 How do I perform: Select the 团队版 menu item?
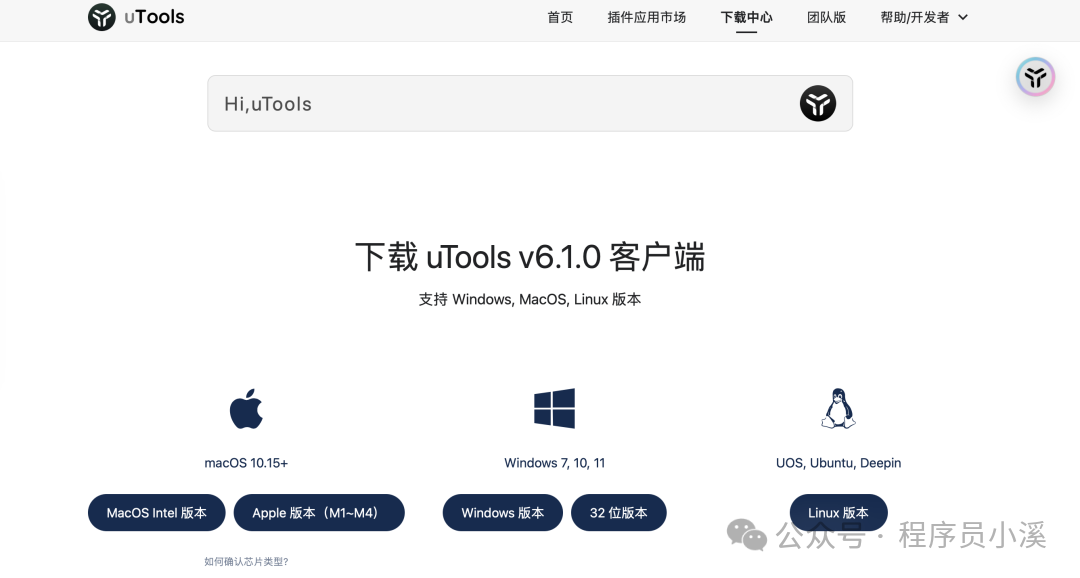(x=827, y=17)
